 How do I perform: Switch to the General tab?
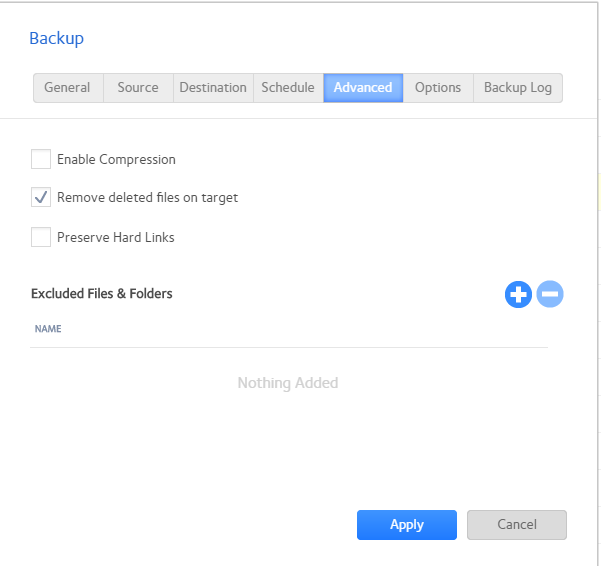pos(67,88)
